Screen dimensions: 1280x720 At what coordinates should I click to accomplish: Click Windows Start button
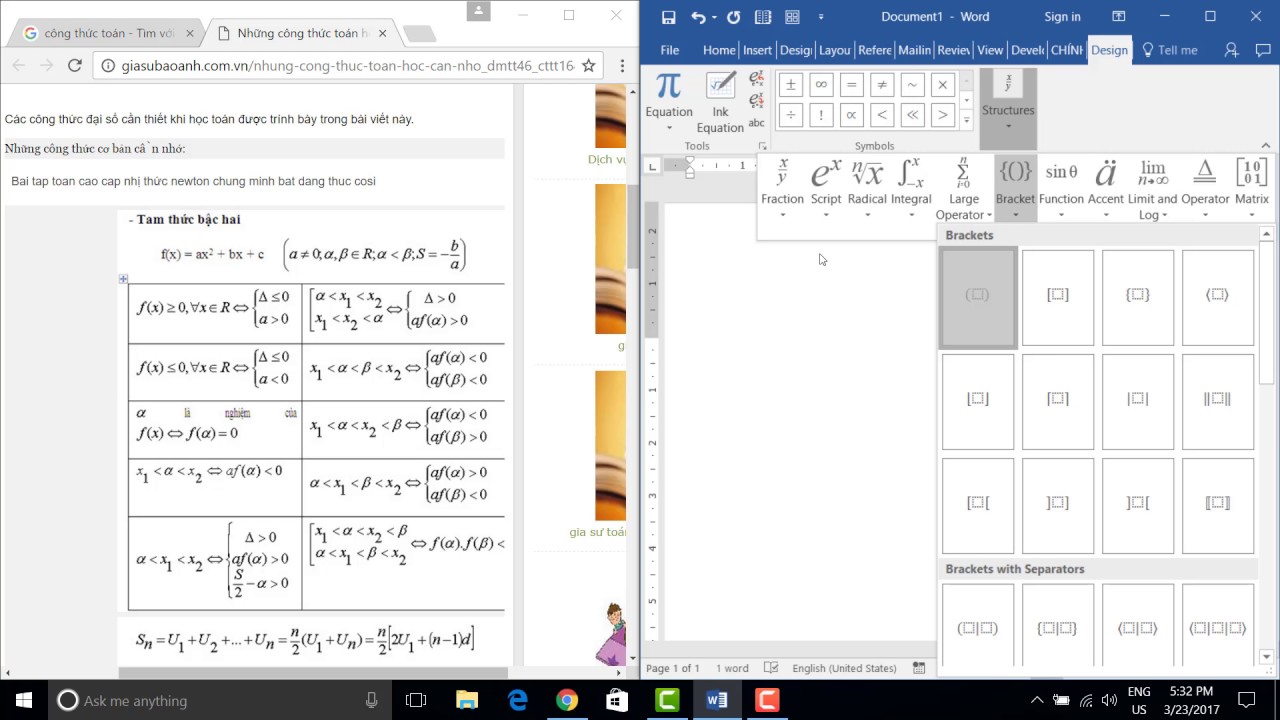point(24,700)
